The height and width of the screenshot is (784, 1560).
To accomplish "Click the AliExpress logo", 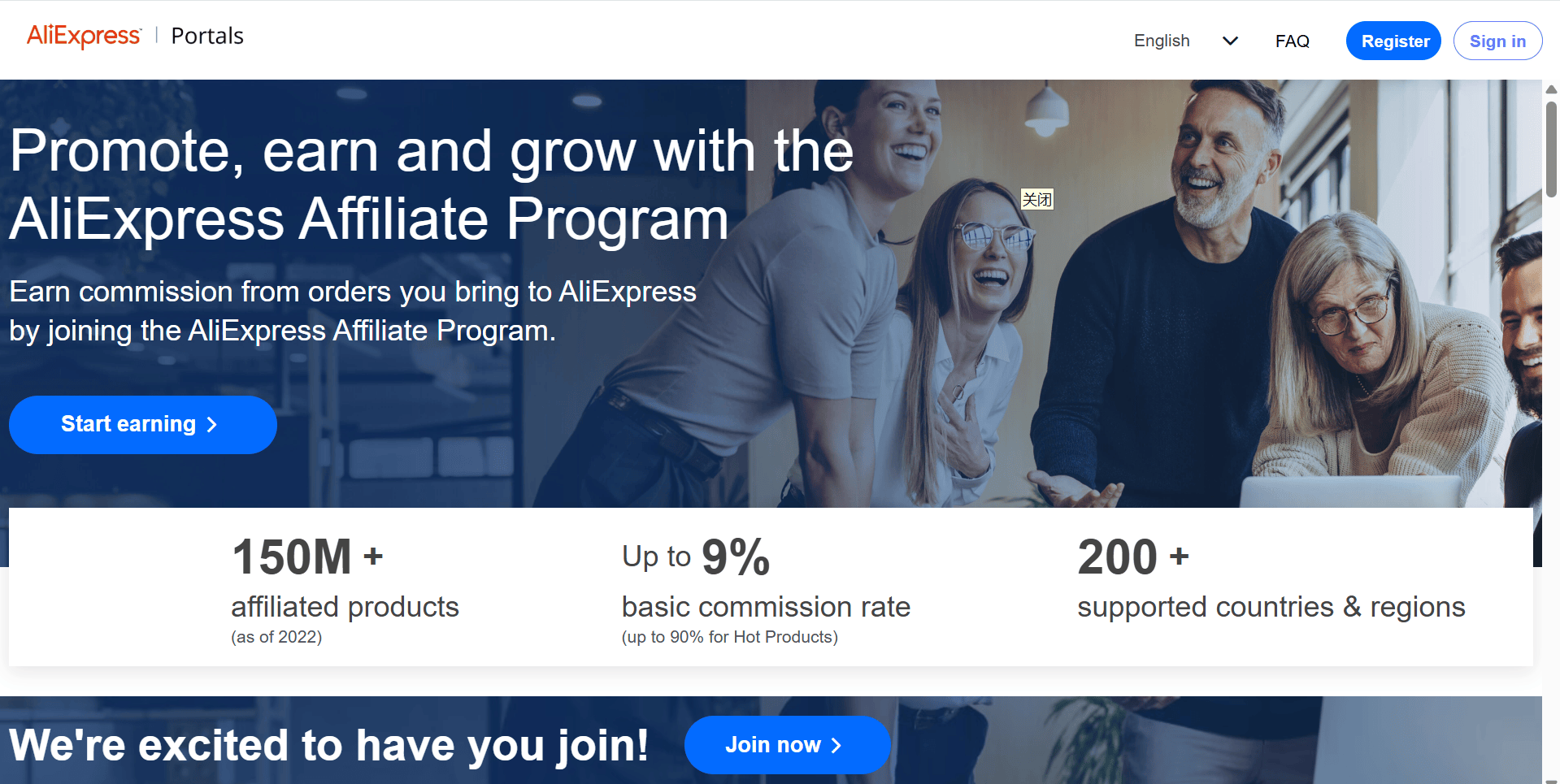I will pos(84,36).
